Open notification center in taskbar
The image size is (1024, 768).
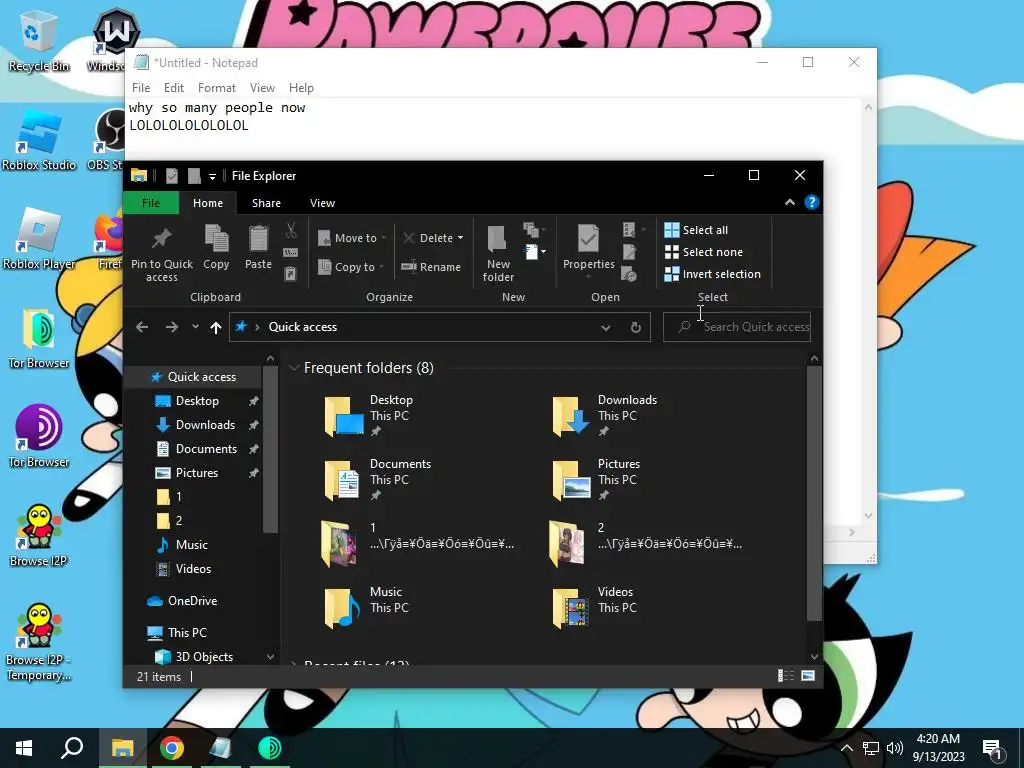click(992, 748)
